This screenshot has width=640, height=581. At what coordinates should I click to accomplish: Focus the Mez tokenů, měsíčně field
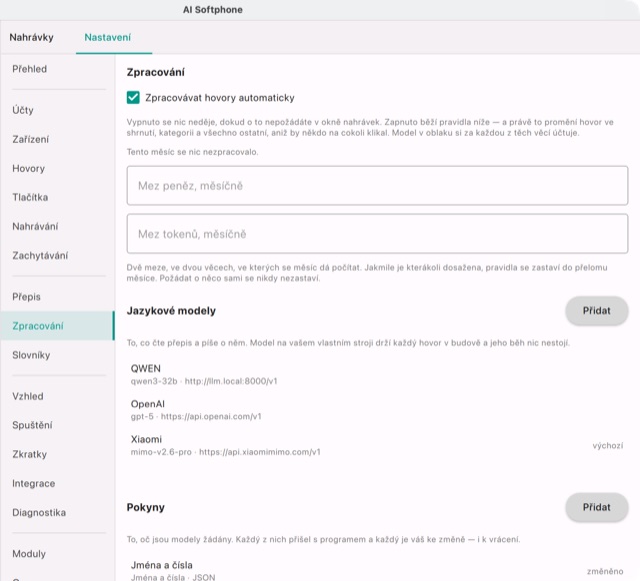pyautogui.click(x=377, y=234)
